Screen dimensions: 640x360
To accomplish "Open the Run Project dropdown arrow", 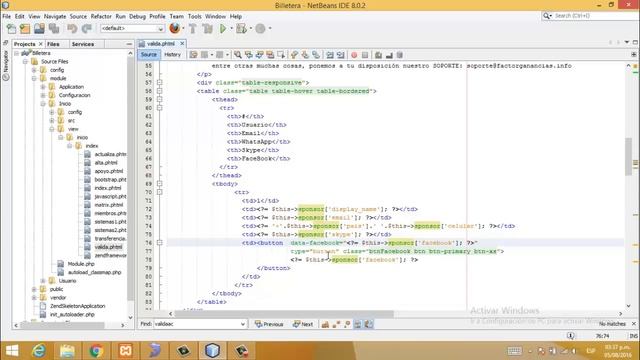I will click(231, 29).
